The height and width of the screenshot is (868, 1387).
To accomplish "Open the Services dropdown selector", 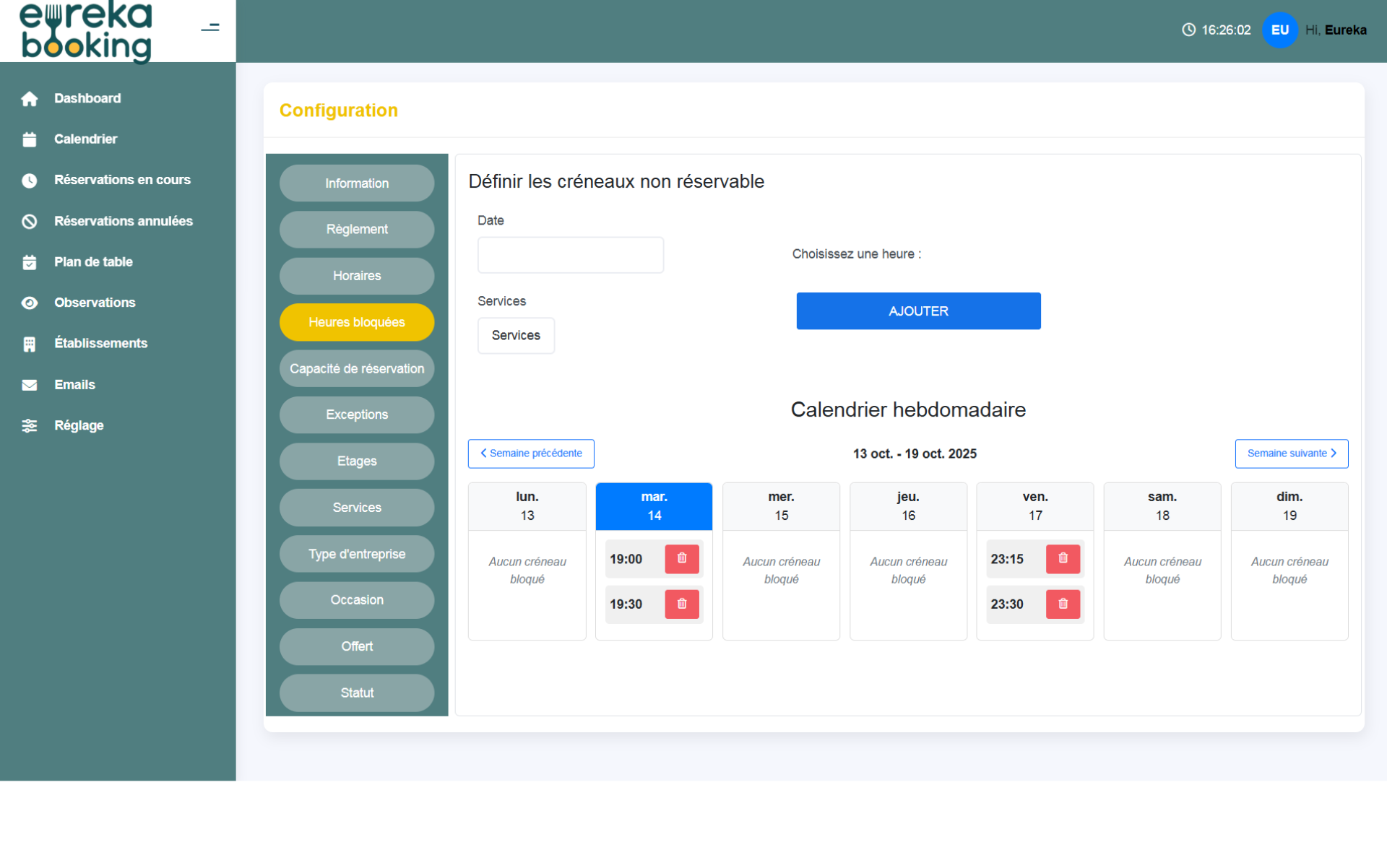I will [x=516, y=336].
